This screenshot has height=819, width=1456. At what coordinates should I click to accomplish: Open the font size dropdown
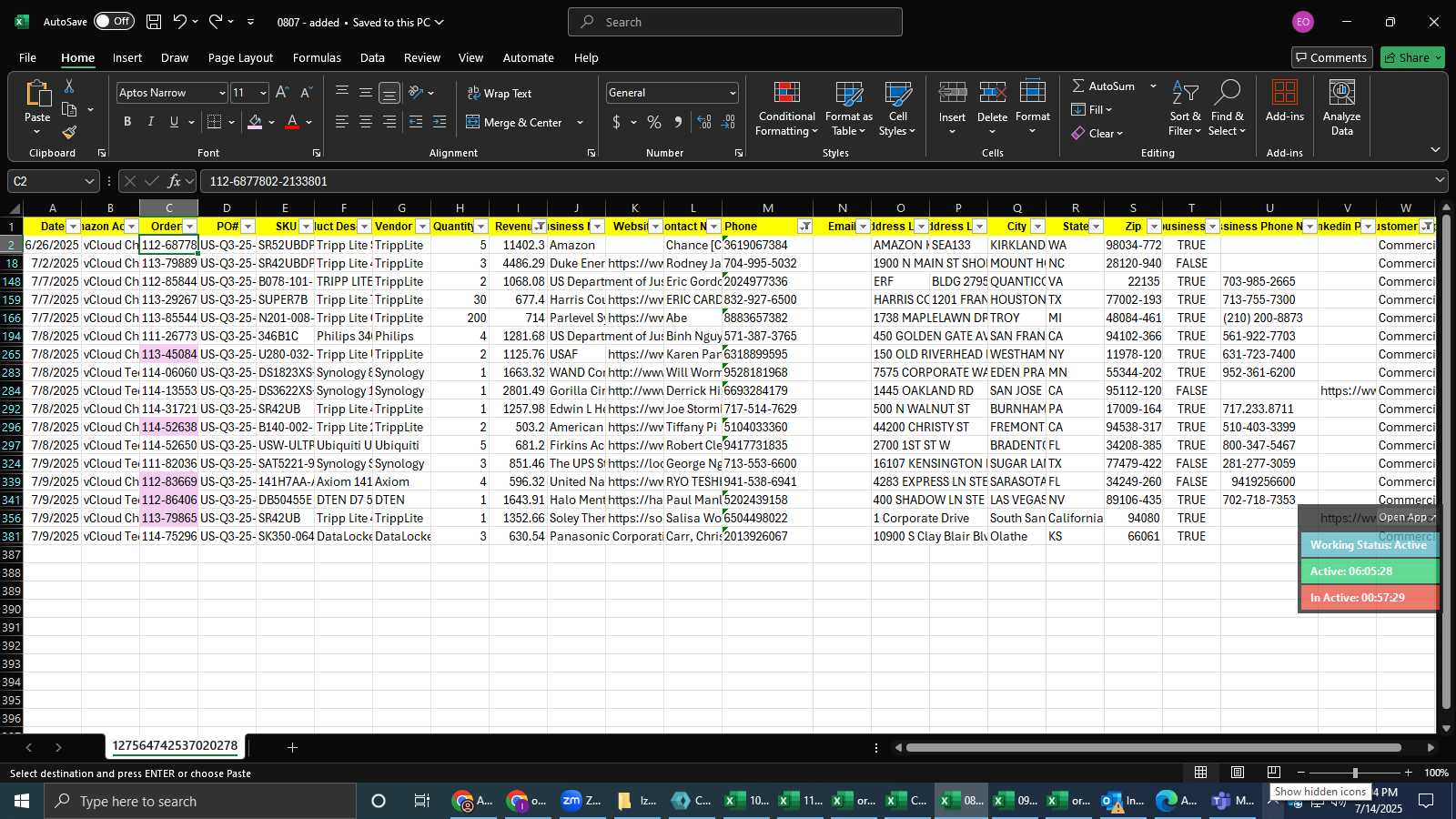pos(263,93)
